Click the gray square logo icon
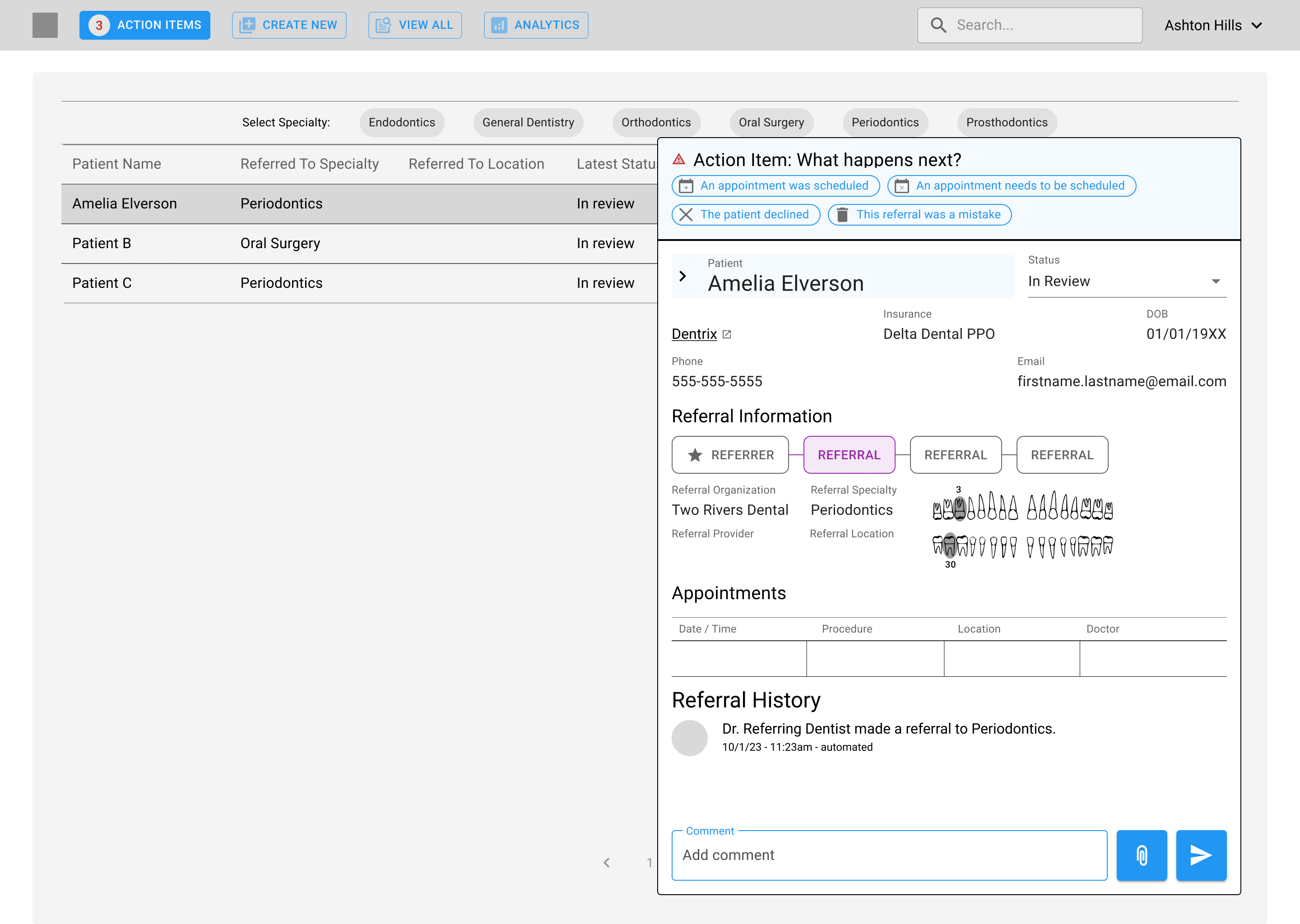The width and height of the screenshot is (1300, 924). pos(45,25)
